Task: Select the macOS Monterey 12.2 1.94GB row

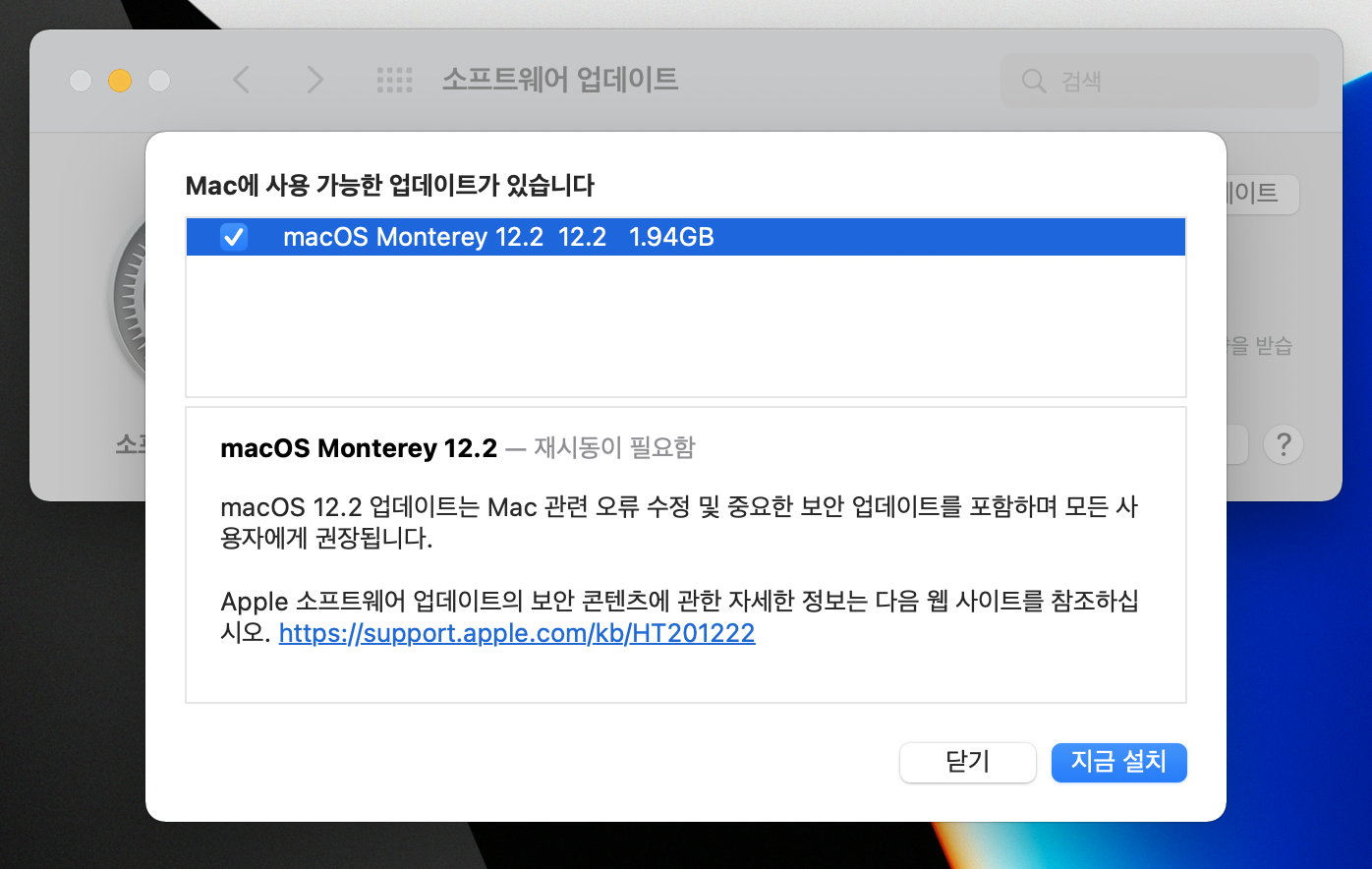Action: click(x=686, y=237)
